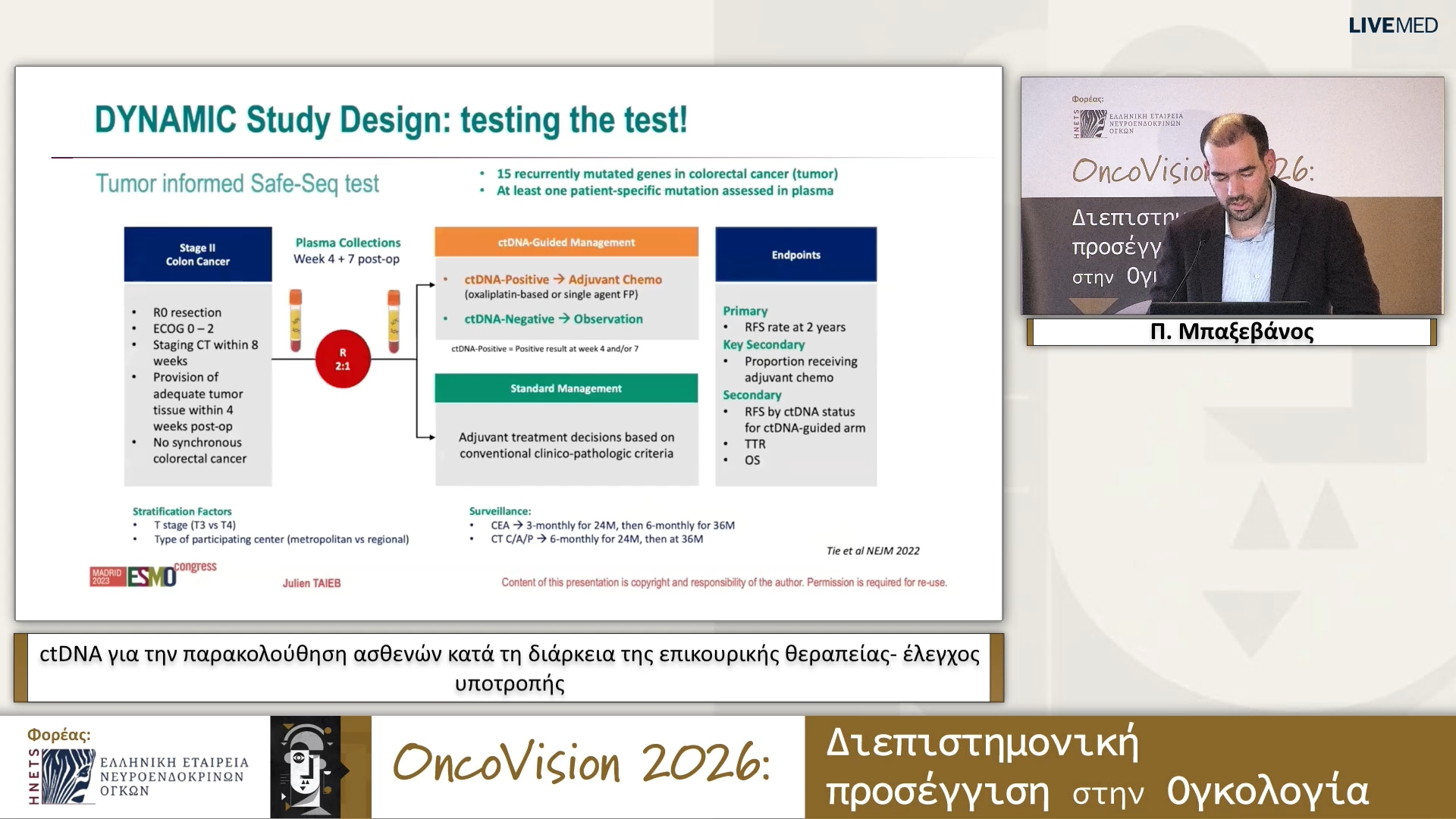Click the LIVEMED logo
The height and width of the screenshot is (819, 1456).
[1392, 26]
